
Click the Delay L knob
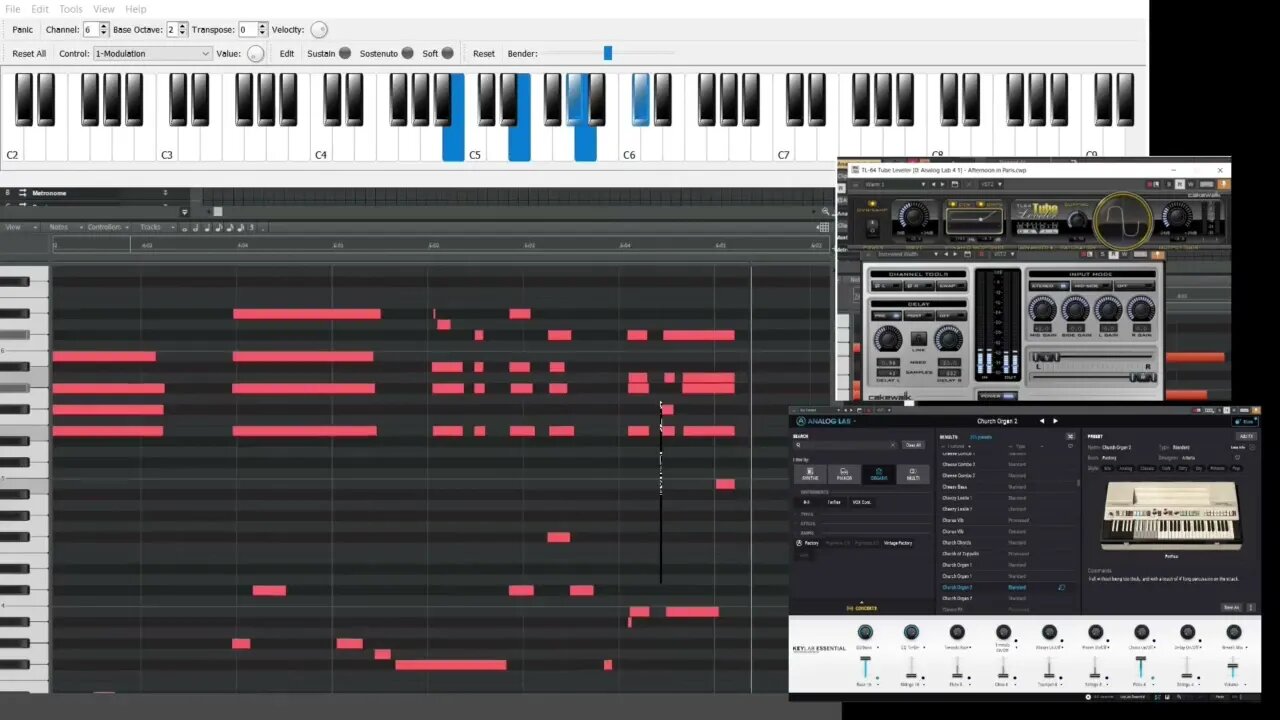click(x=888, y=339)
